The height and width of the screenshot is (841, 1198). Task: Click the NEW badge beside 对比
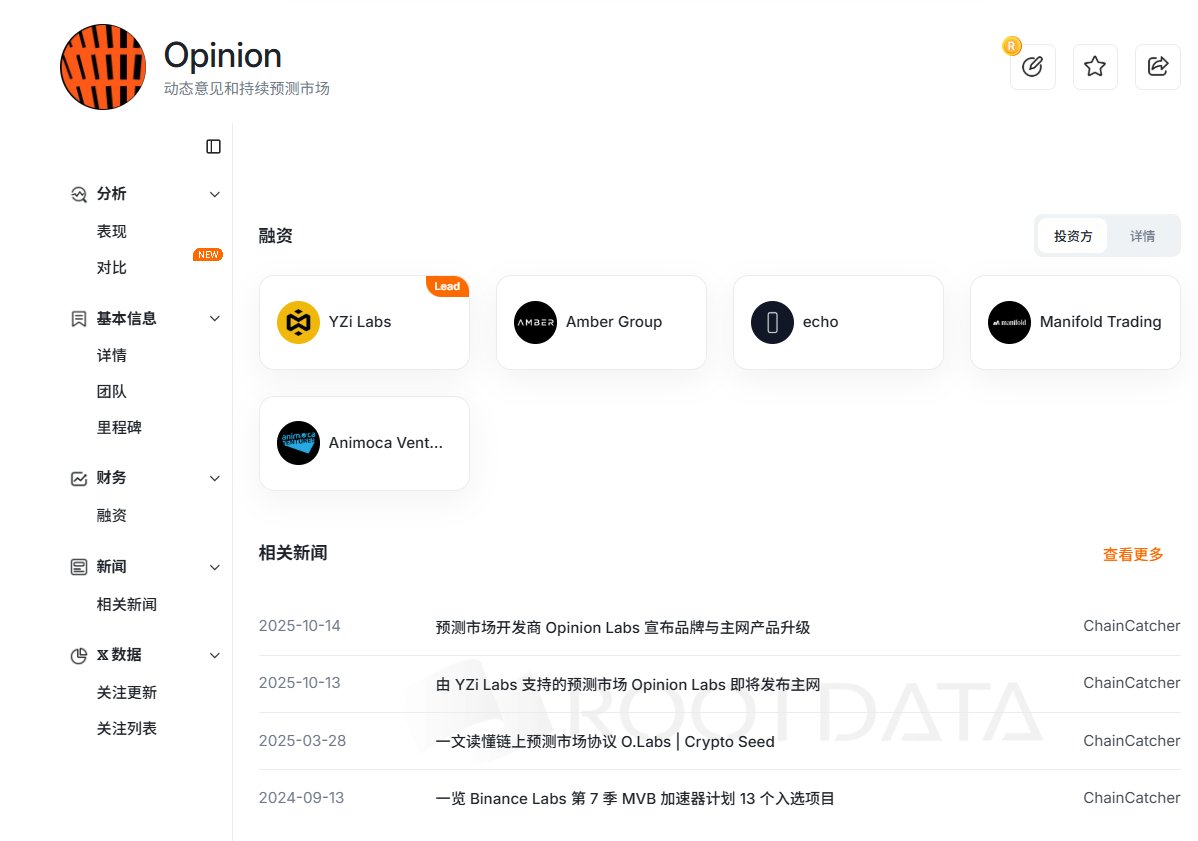point(208,255)
